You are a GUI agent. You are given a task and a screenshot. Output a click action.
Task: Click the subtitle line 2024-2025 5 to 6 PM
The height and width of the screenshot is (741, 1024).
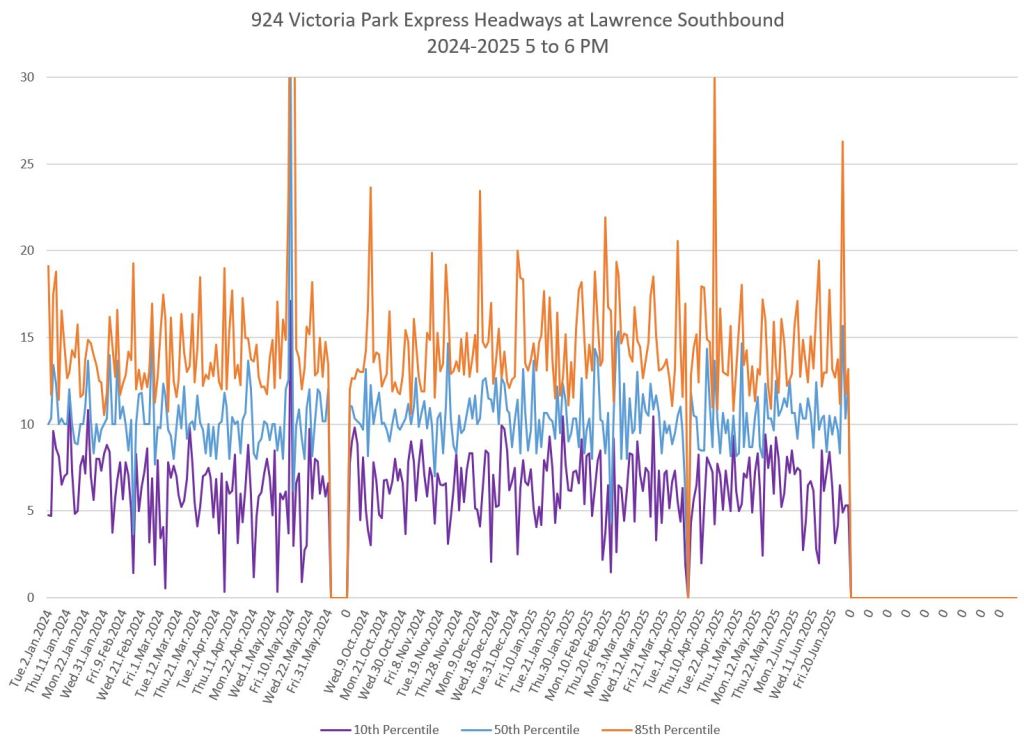(511, 45)
